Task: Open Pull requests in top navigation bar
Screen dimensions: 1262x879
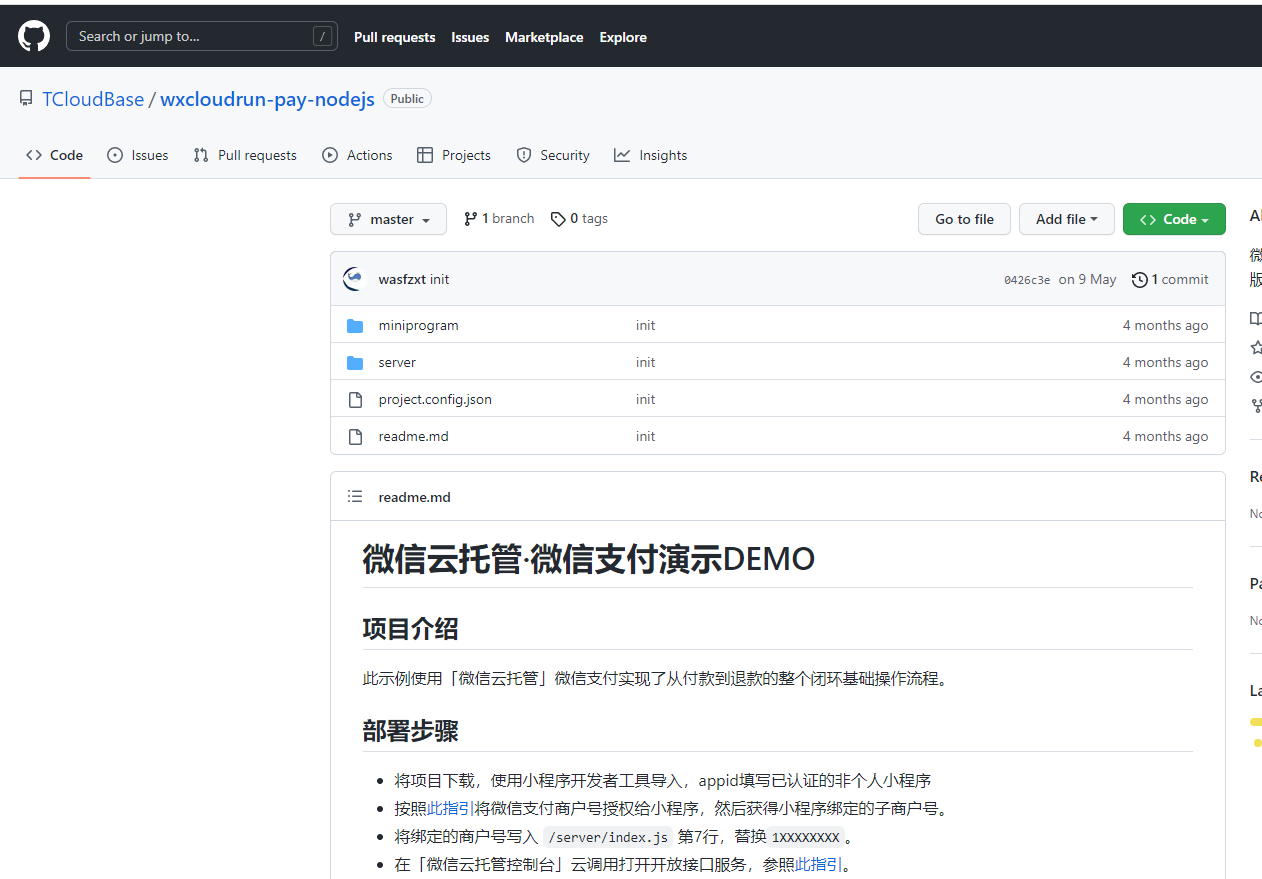Action: tap(395, 37)
